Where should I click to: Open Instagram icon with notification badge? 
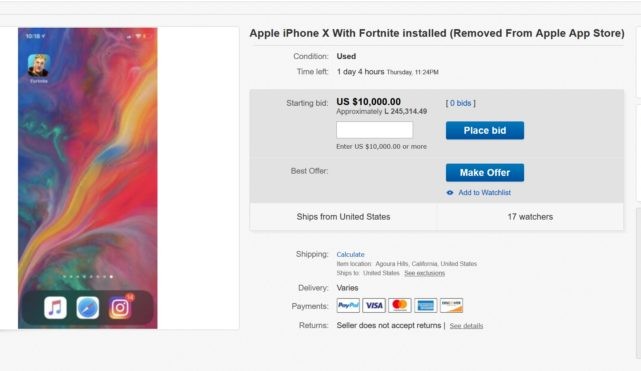coord(120,308)
